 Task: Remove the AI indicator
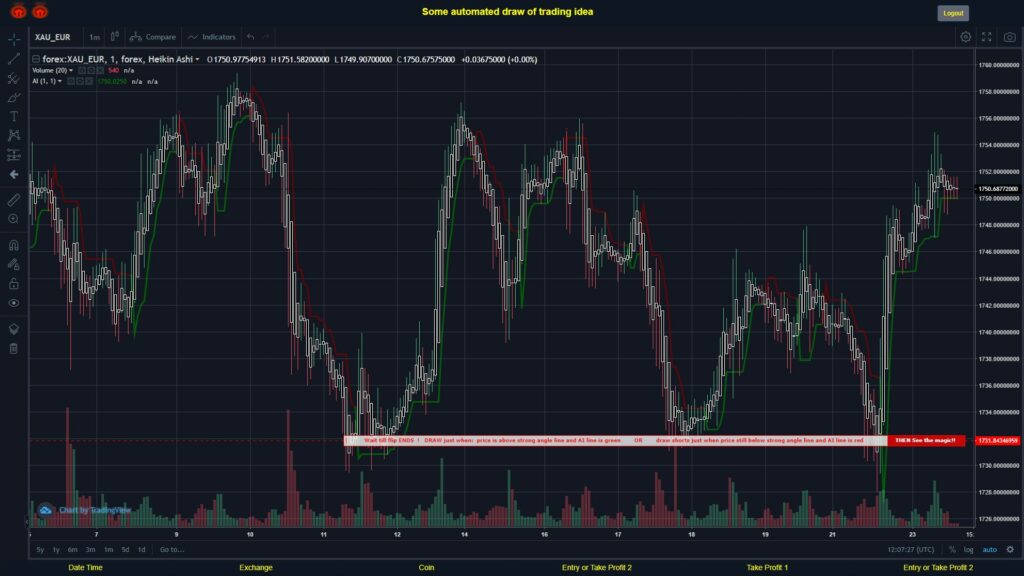point(89,82)
